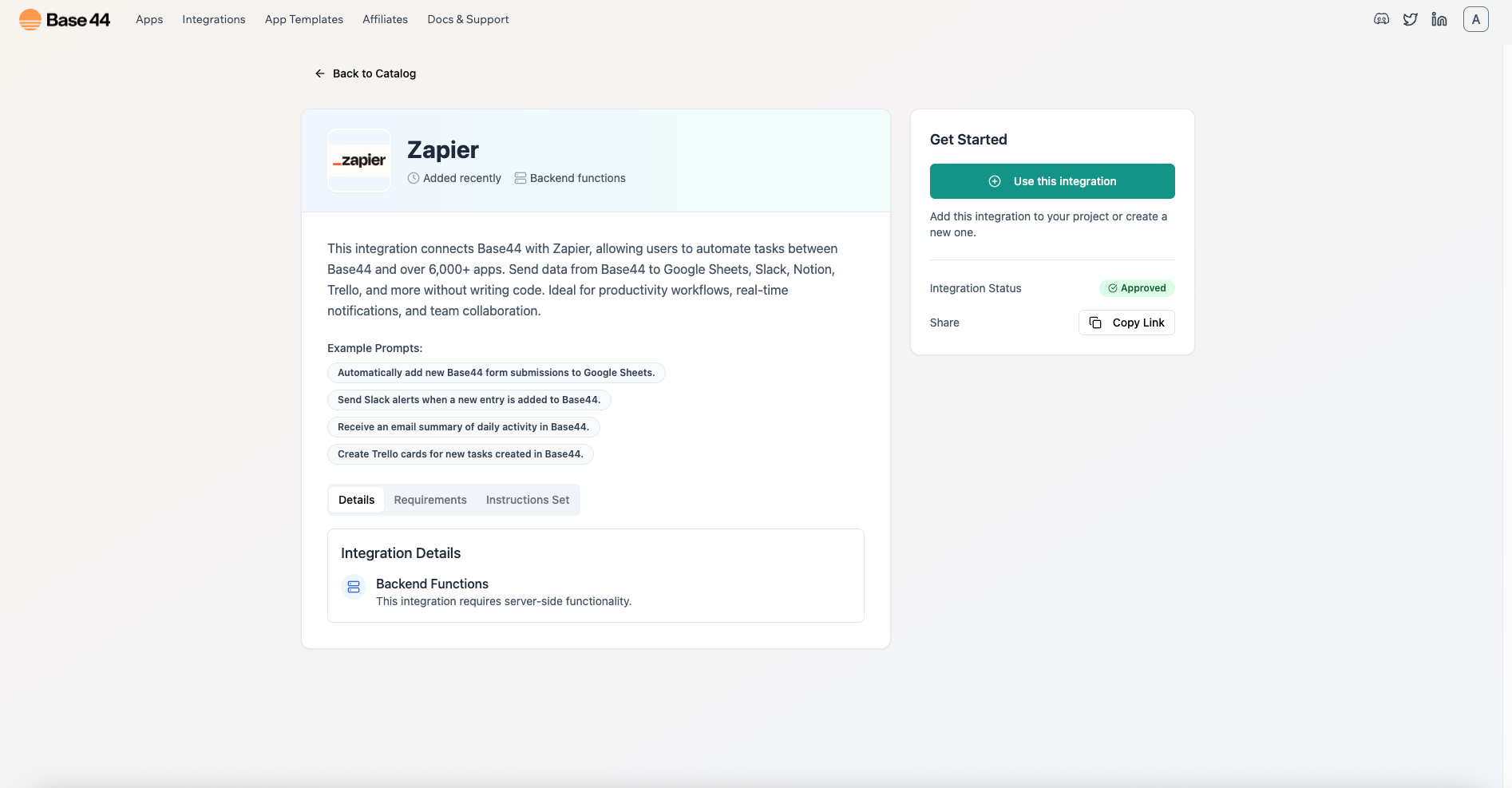Click the clock icon beside Added recently
This screenshot has height=788, width=1512.
(x=413, y=178)
